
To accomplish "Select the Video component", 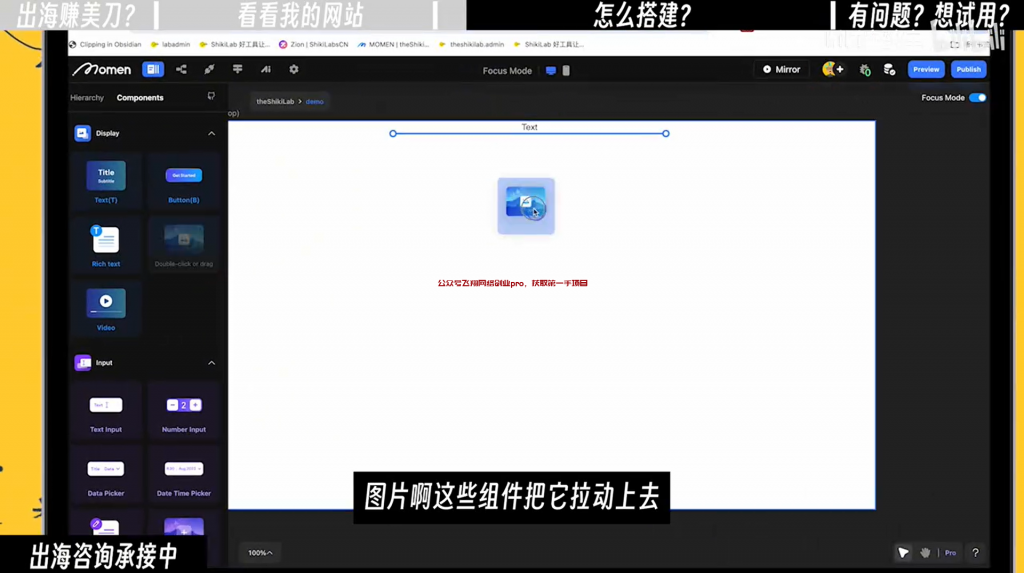I will coord(106,309).
